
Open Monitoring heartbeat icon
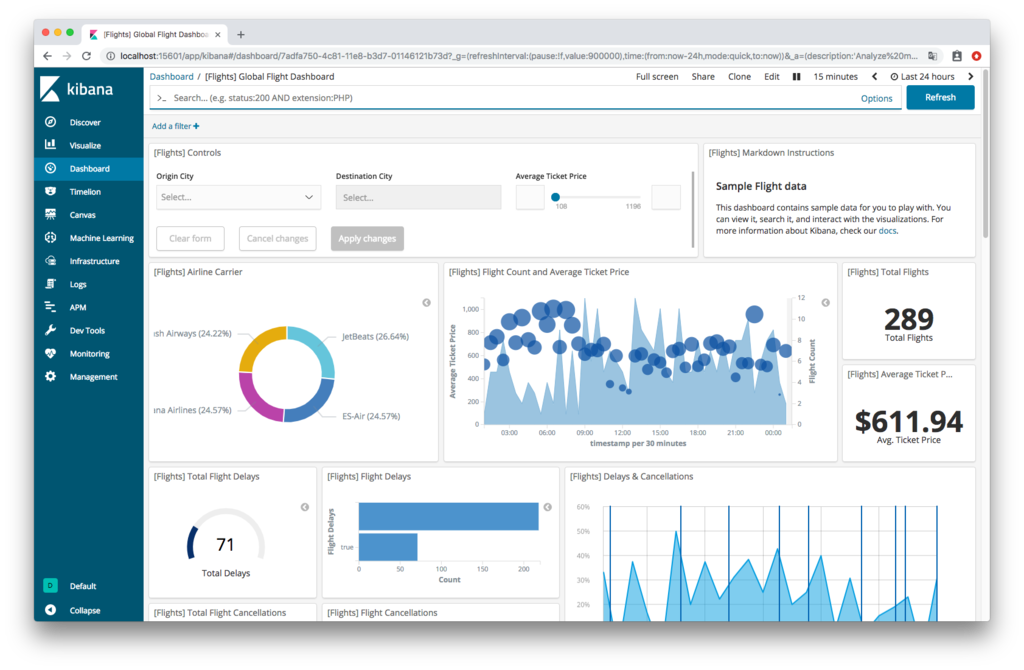(50, 353)
